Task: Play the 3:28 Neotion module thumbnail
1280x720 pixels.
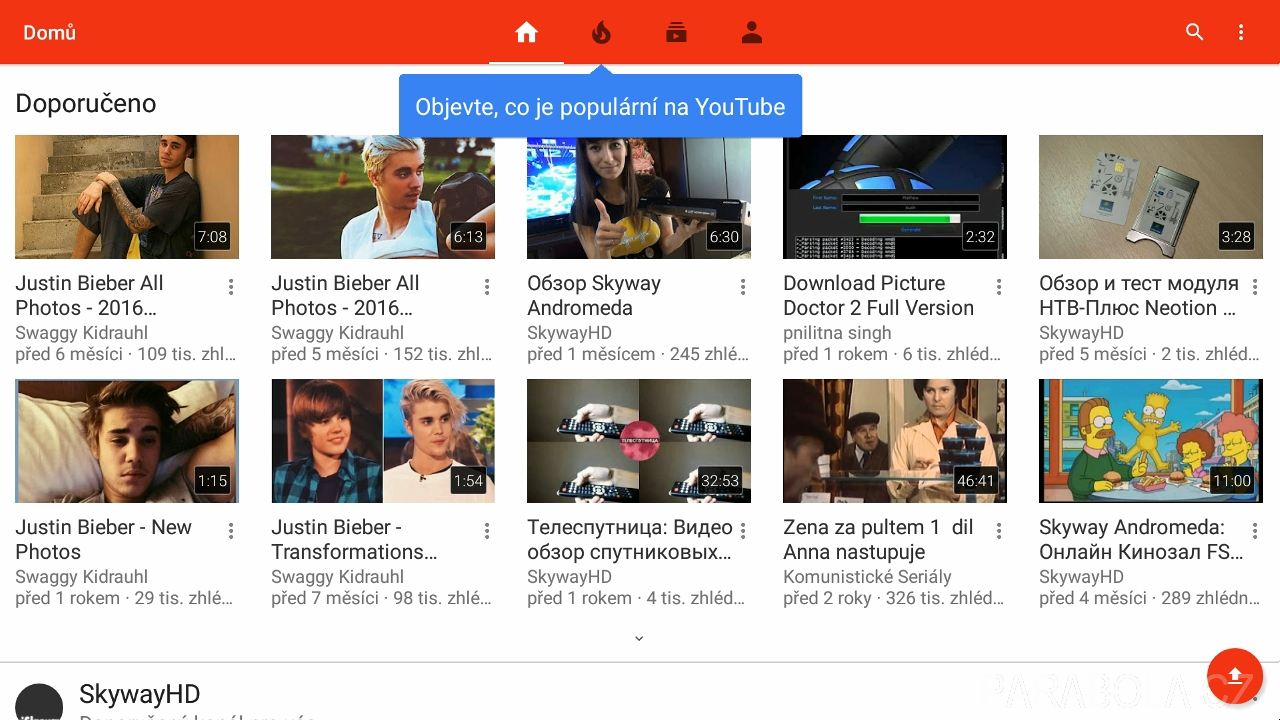Action: [x=1151, y=197]
